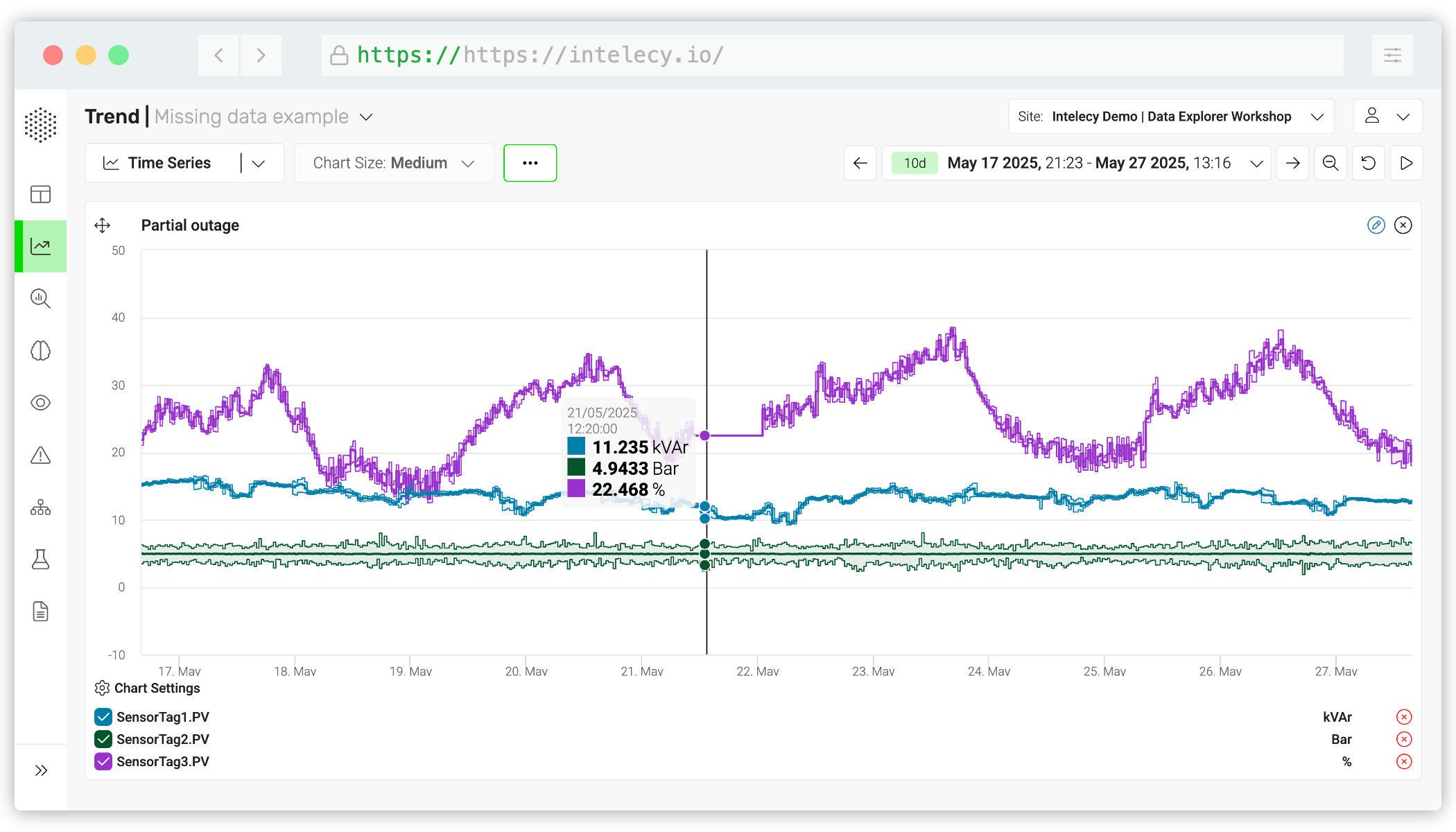Reset the time range with refresh icon
The height and width of the screenshot is (832, 1456).
point(1368,163)
